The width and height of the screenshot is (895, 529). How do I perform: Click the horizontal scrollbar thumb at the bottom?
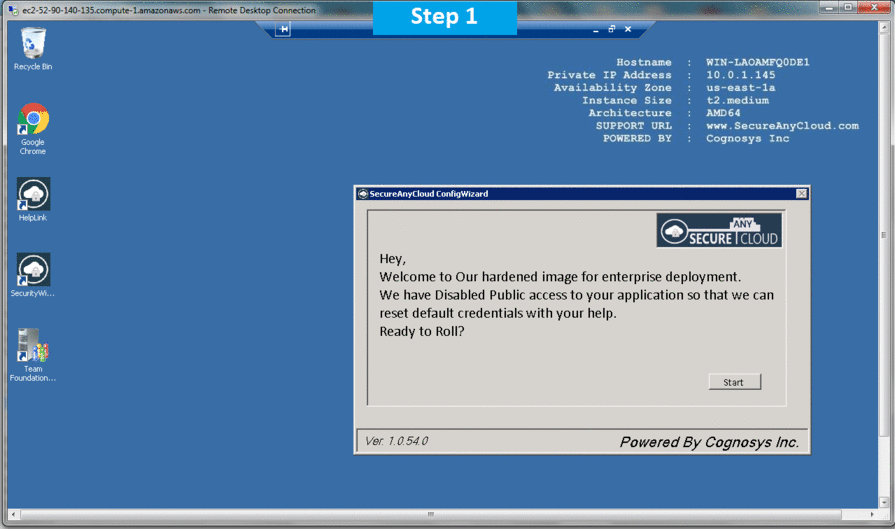click(431, 515)
